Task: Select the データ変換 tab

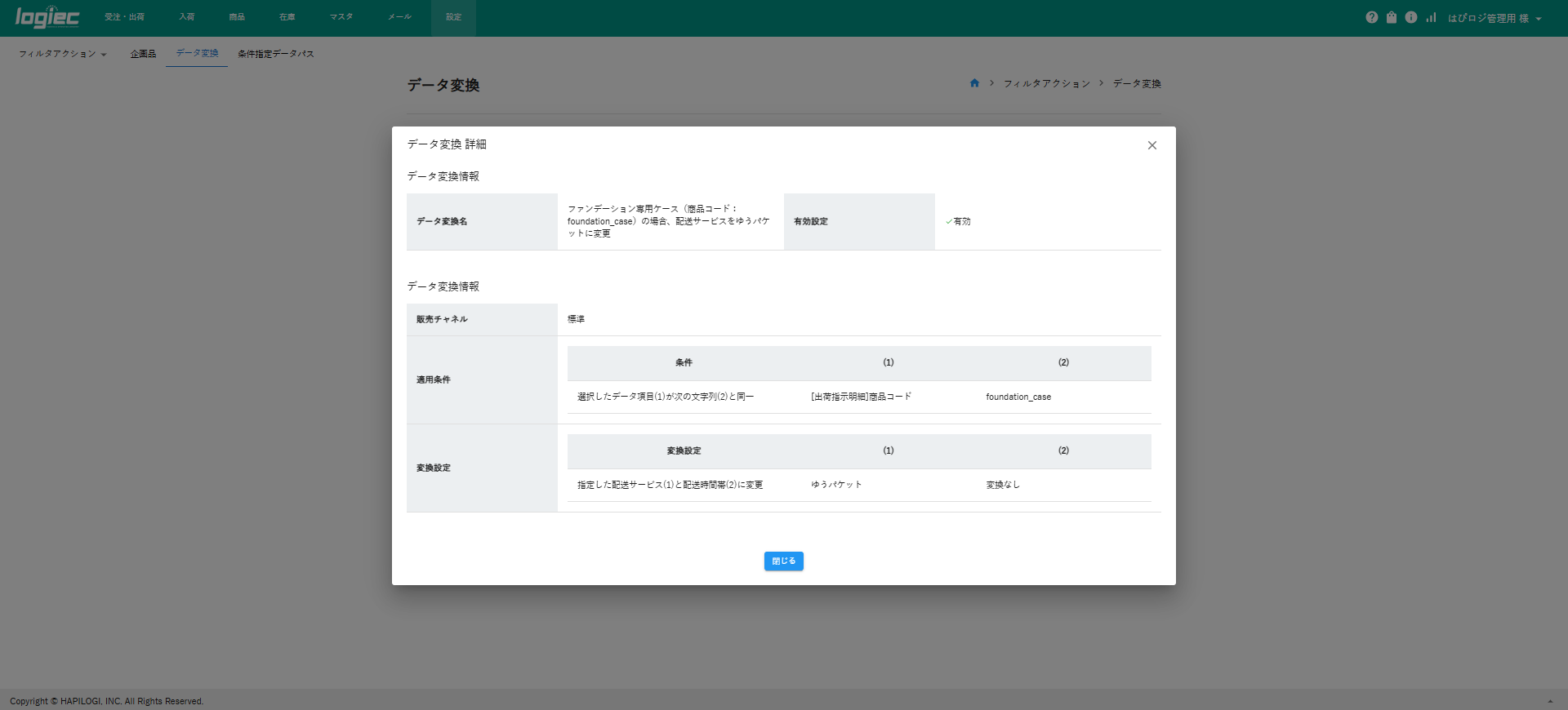Action: tap(197, 53)
